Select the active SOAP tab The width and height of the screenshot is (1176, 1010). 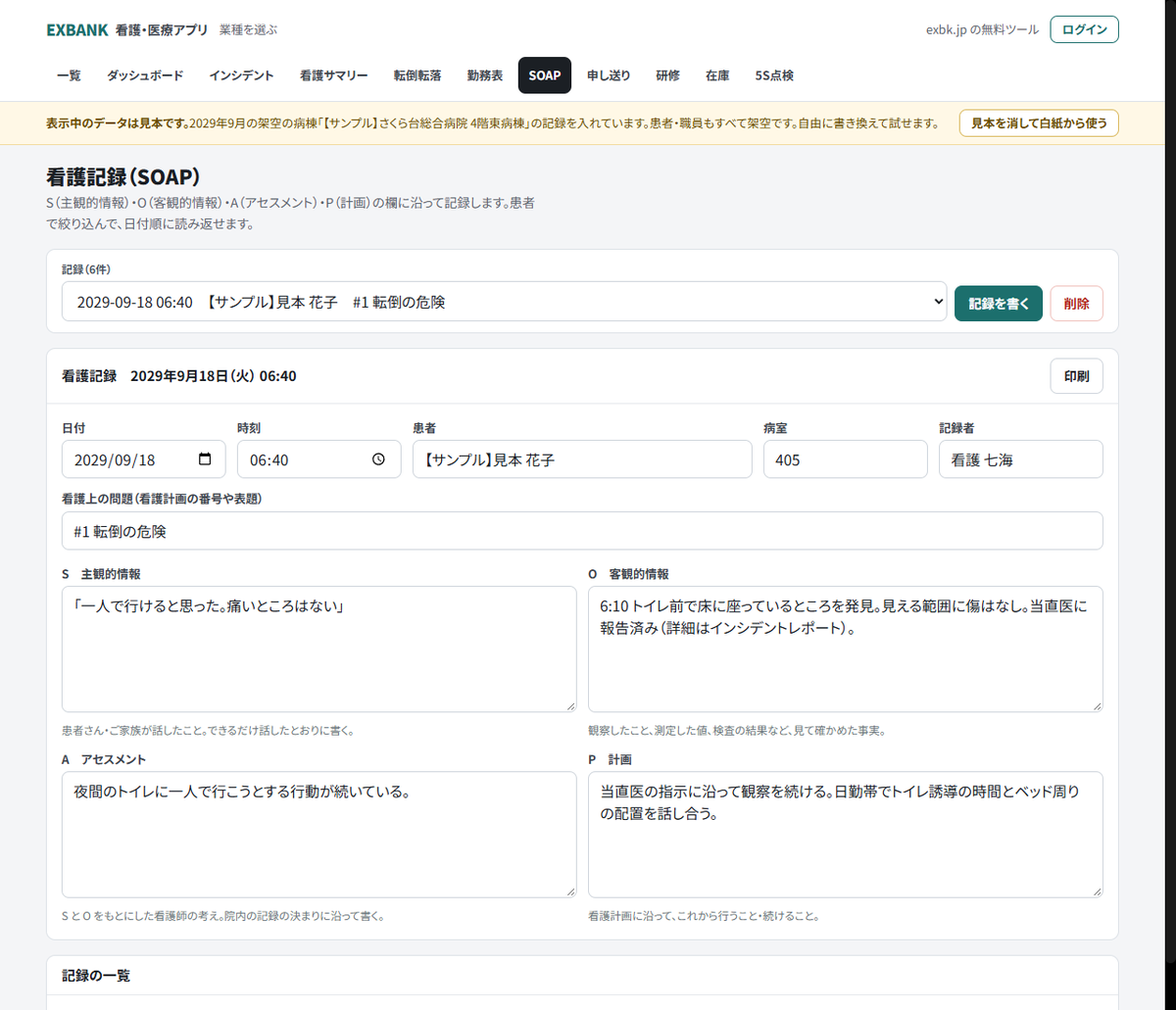(545, 75)
